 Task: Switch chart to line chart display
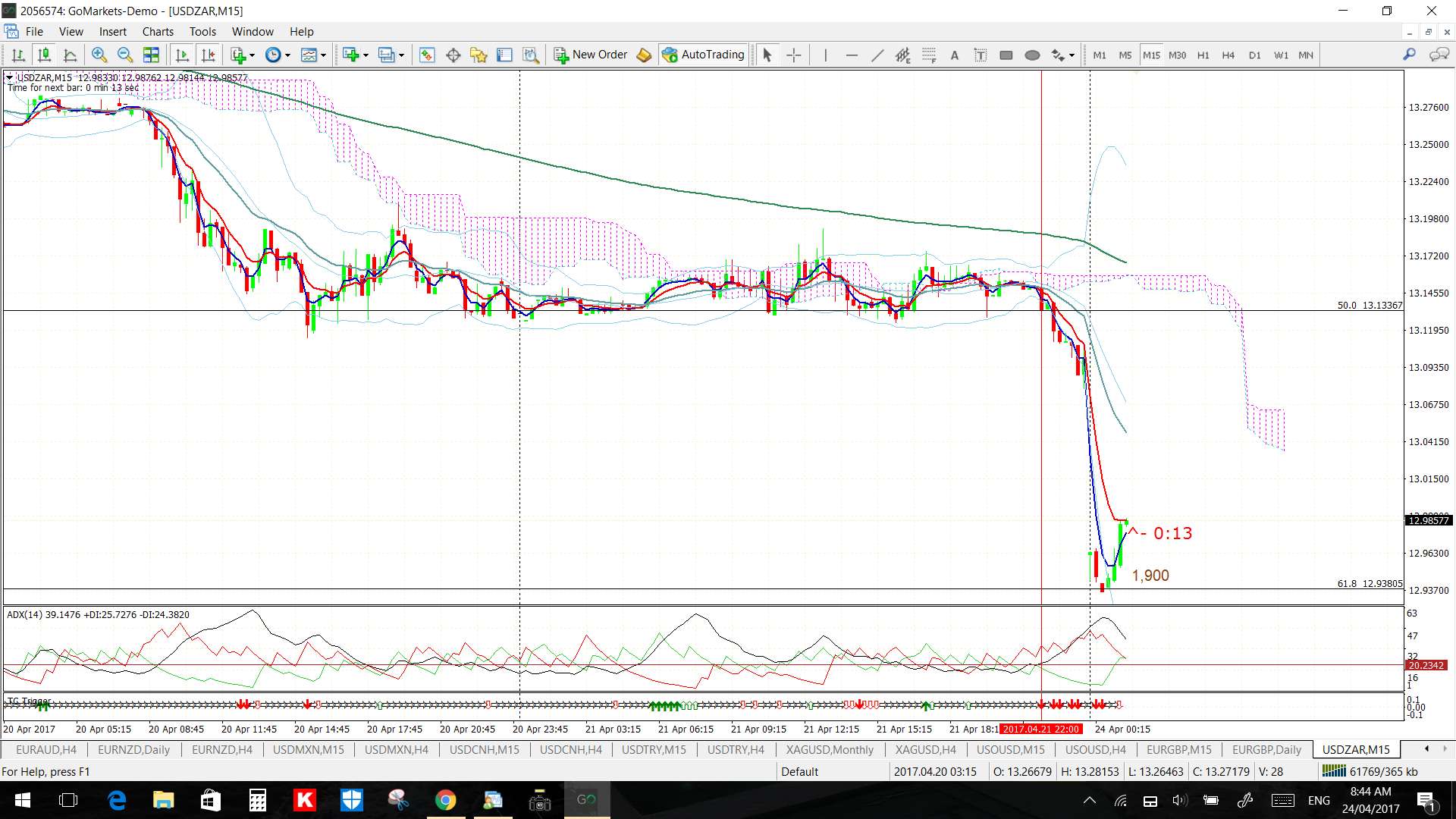coord(70,55)
